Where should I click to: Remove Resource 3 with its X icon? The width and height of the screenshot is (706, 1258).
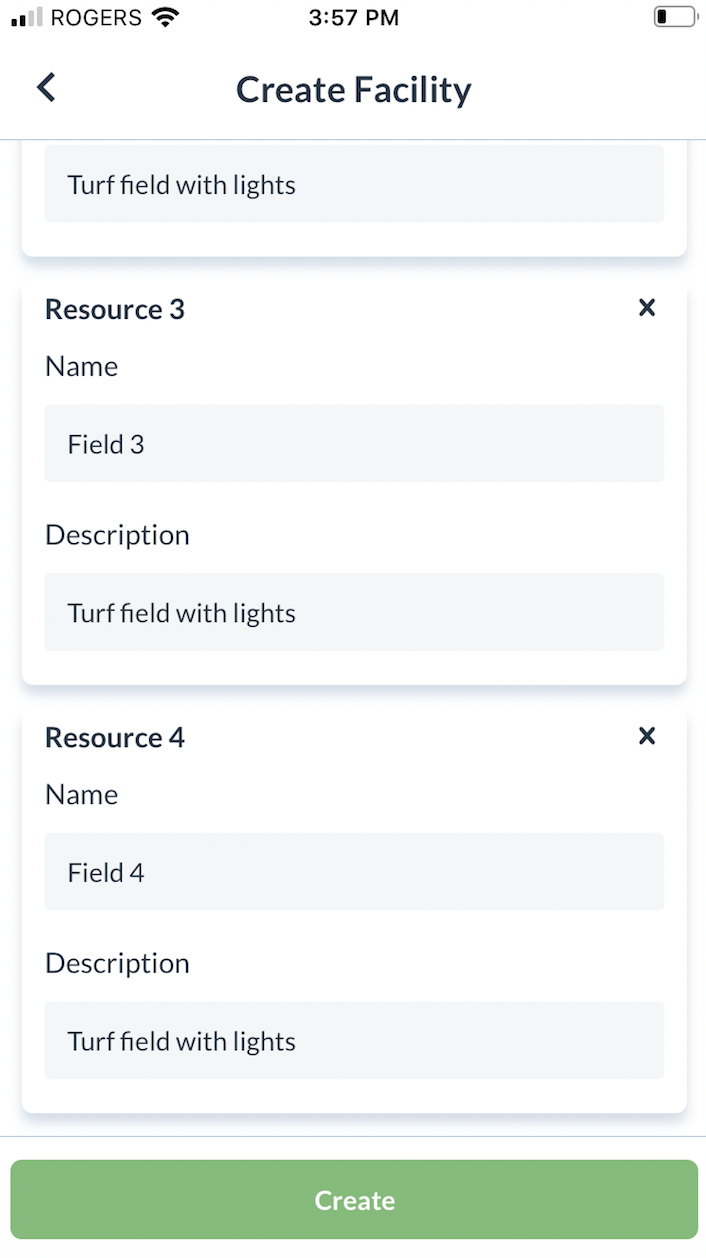pyautogui.click(x=647, y=308)
